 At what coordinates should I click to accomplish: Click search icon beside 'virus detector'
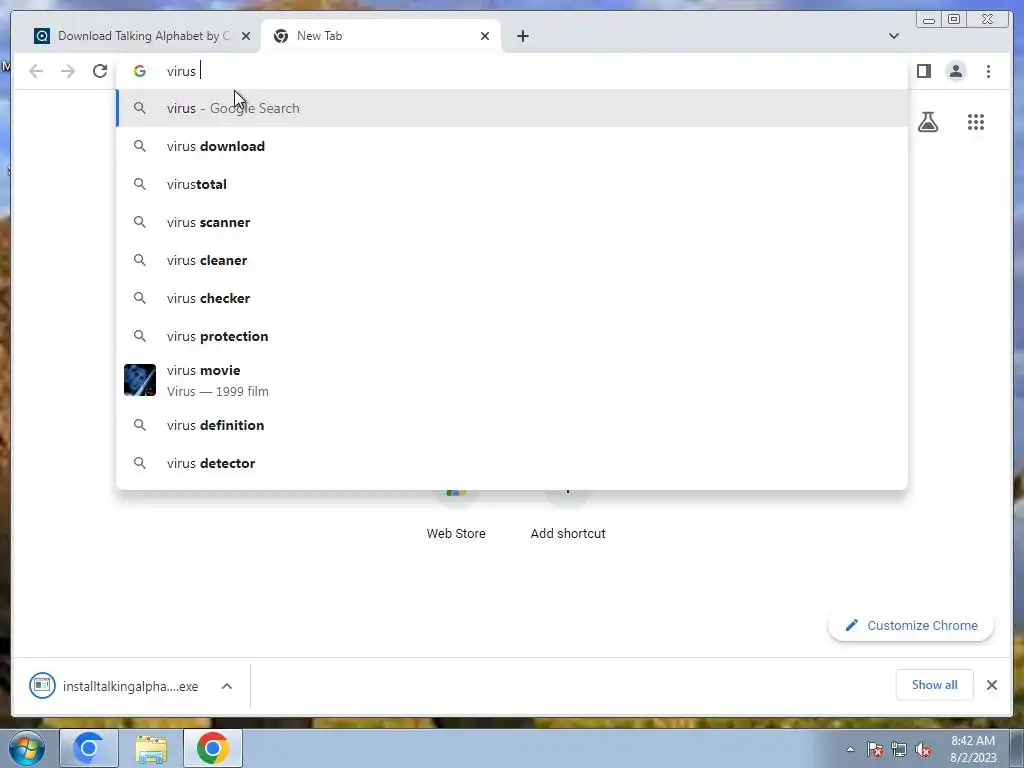[x=140, y=463]
